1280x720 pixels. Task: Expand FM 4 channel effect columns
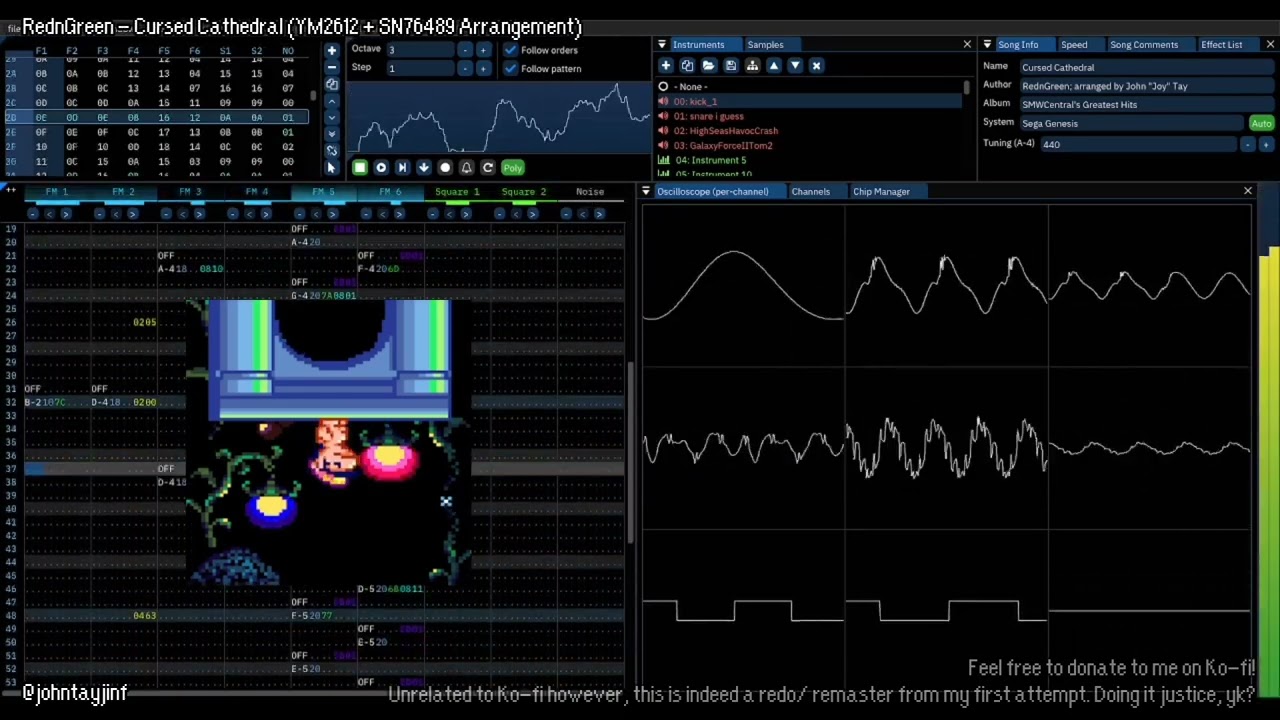(x=265, y=214)
